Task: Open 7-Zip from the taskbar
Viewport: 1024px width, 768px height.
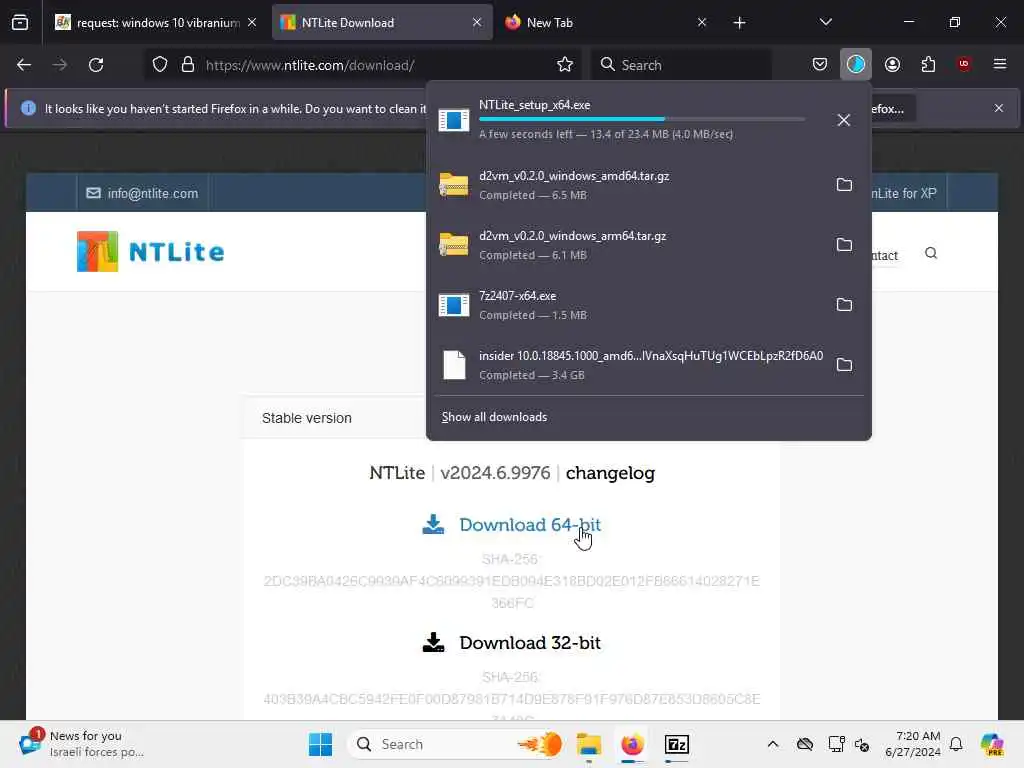Action: (677, 744)
